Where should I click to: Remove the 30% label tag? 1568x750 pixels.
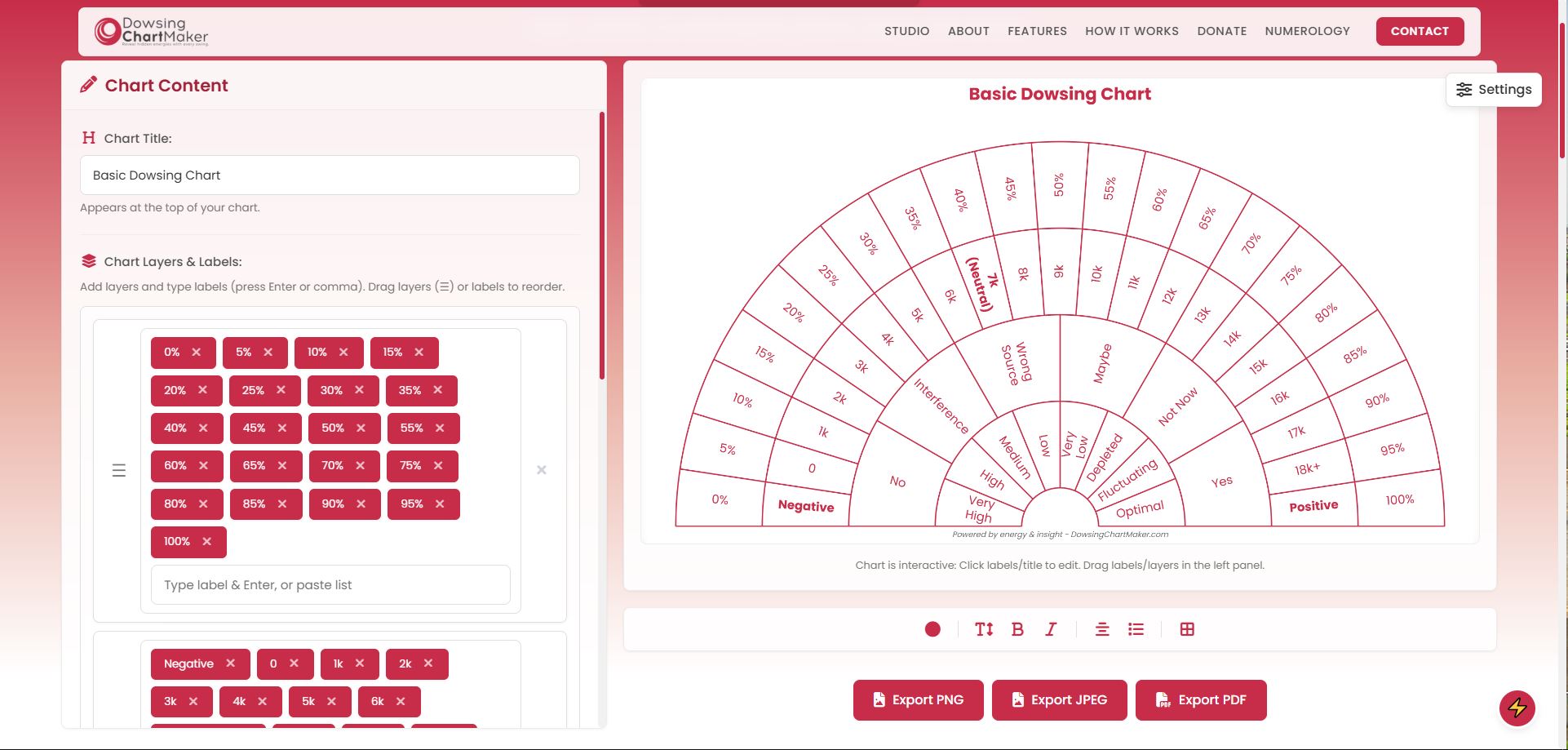(x=359, y=390)
